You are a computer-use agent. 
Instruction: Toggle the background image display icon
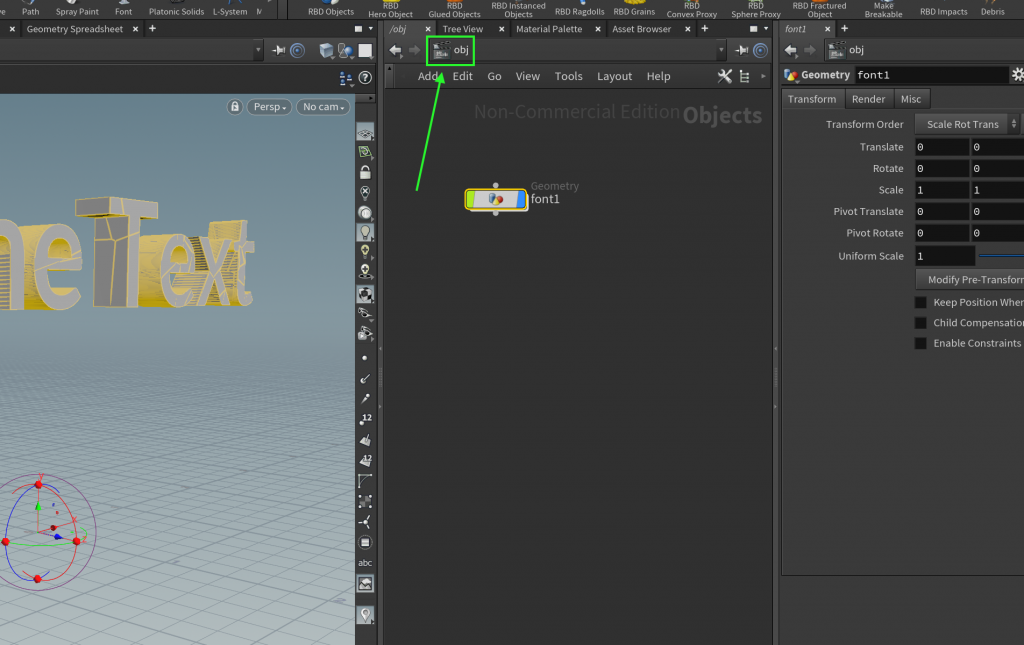pyautogui.click(x=365, y=584)
